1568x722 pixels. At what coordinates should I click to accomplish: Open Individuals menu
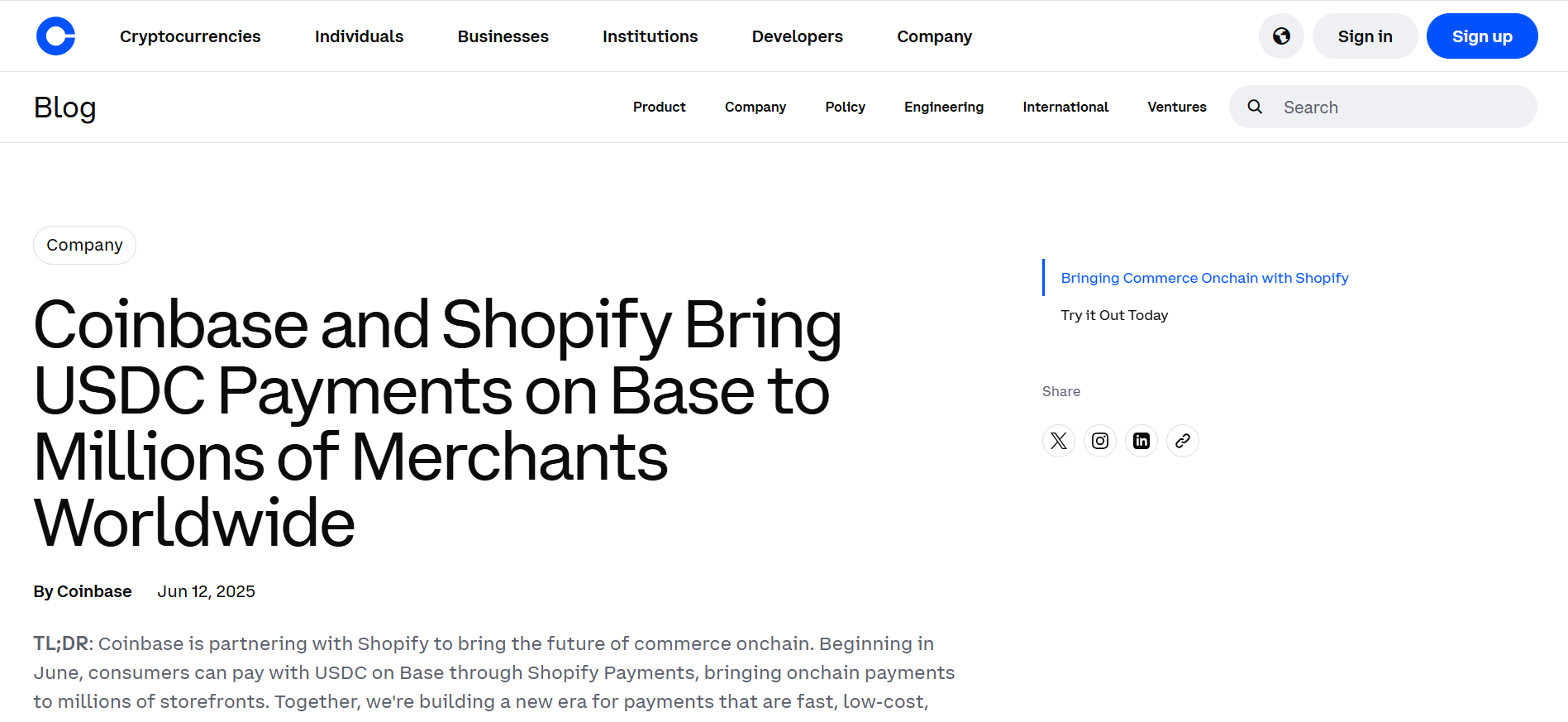(359, 36)
